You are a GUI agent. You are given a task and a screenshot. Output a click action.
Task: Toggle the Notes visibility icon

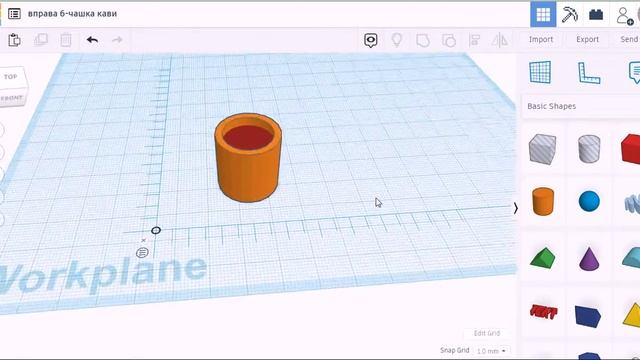point(371,40)
